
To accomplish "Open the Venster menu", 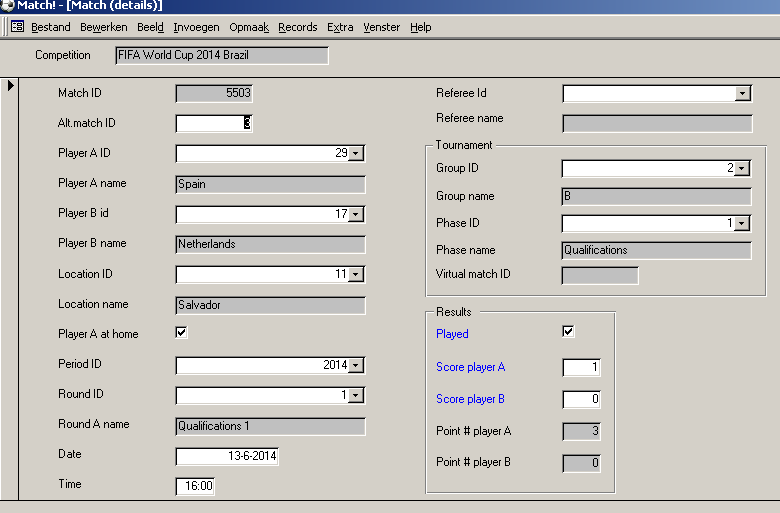I will pos(382,27).
